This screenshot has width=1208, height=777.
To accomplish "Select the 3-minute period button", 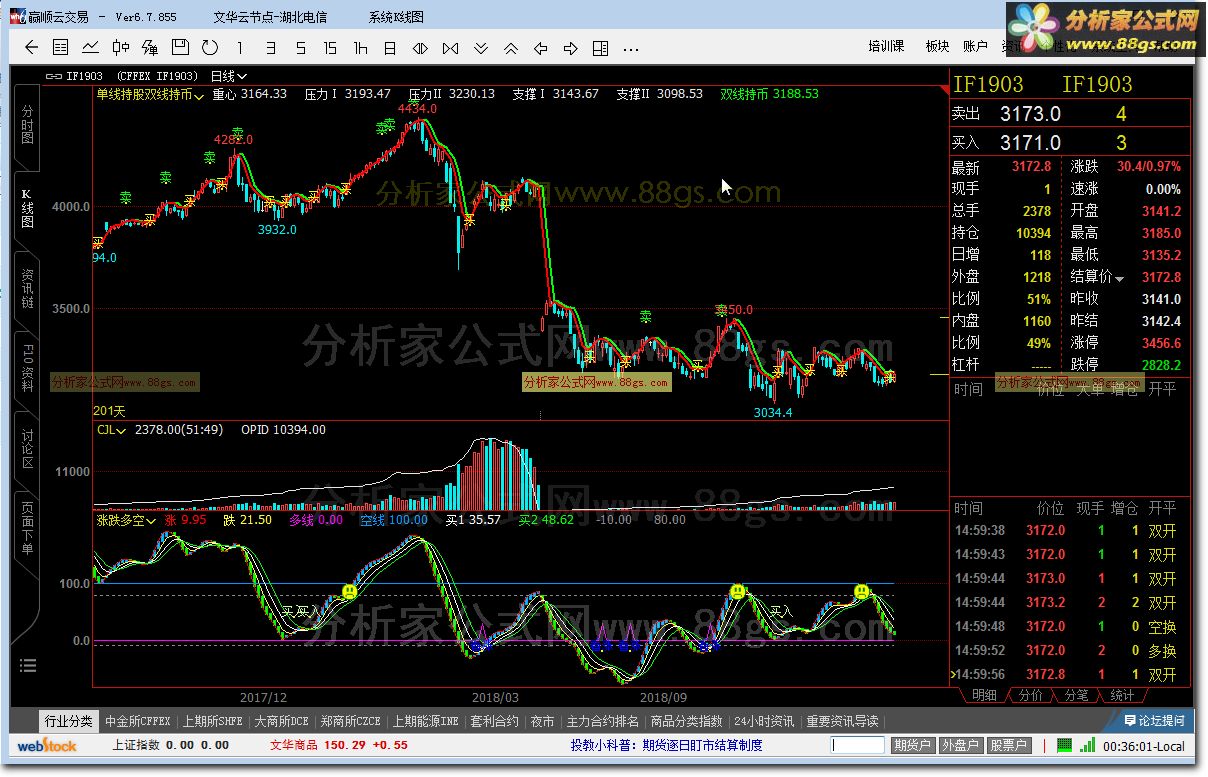I will (x=271, y=47).
